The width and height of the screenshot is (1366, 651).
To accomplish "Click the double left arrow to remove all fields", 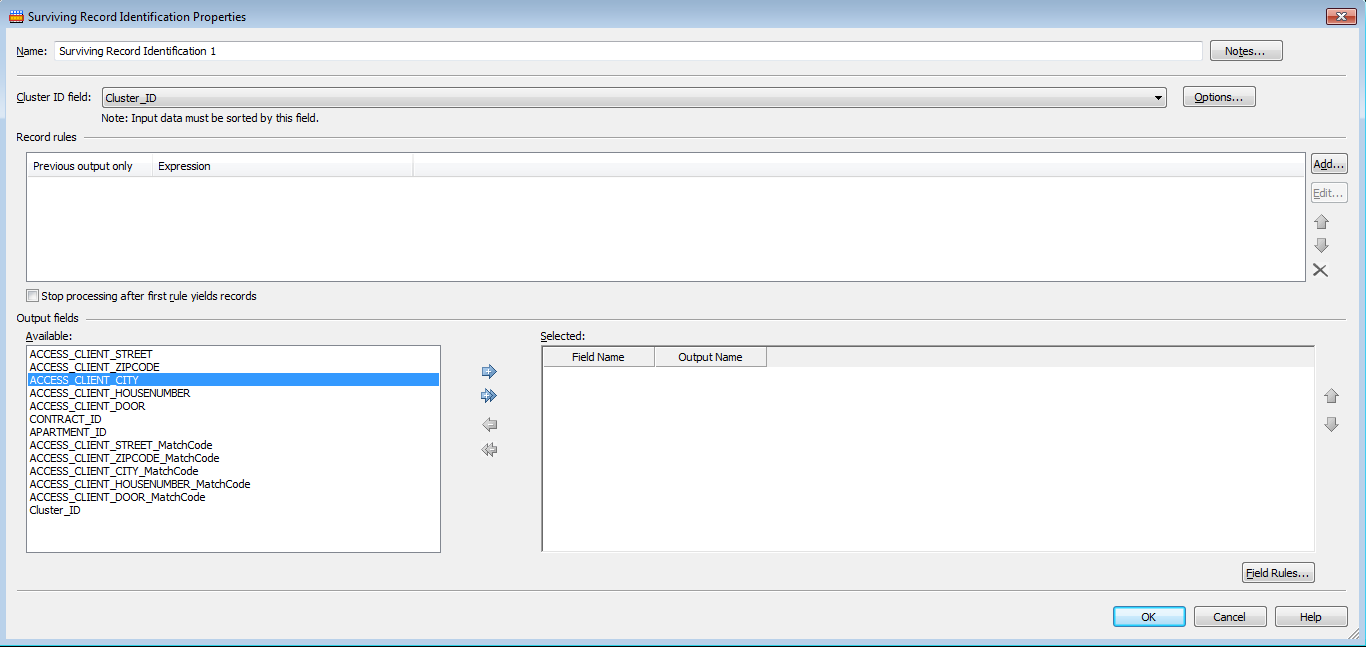I will click(x=489, y=449).
